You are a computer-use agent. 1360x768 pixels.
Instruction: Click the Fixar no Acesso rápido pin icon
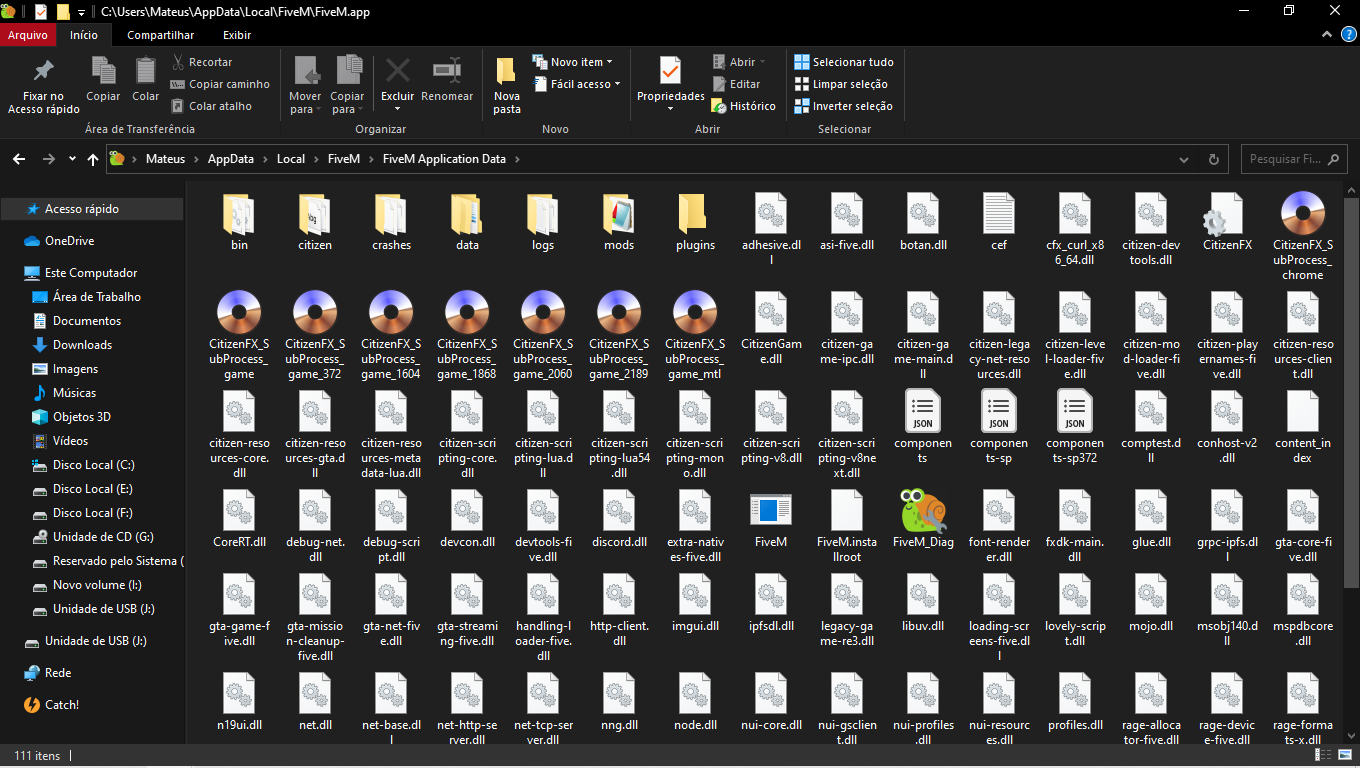[43, 72]
